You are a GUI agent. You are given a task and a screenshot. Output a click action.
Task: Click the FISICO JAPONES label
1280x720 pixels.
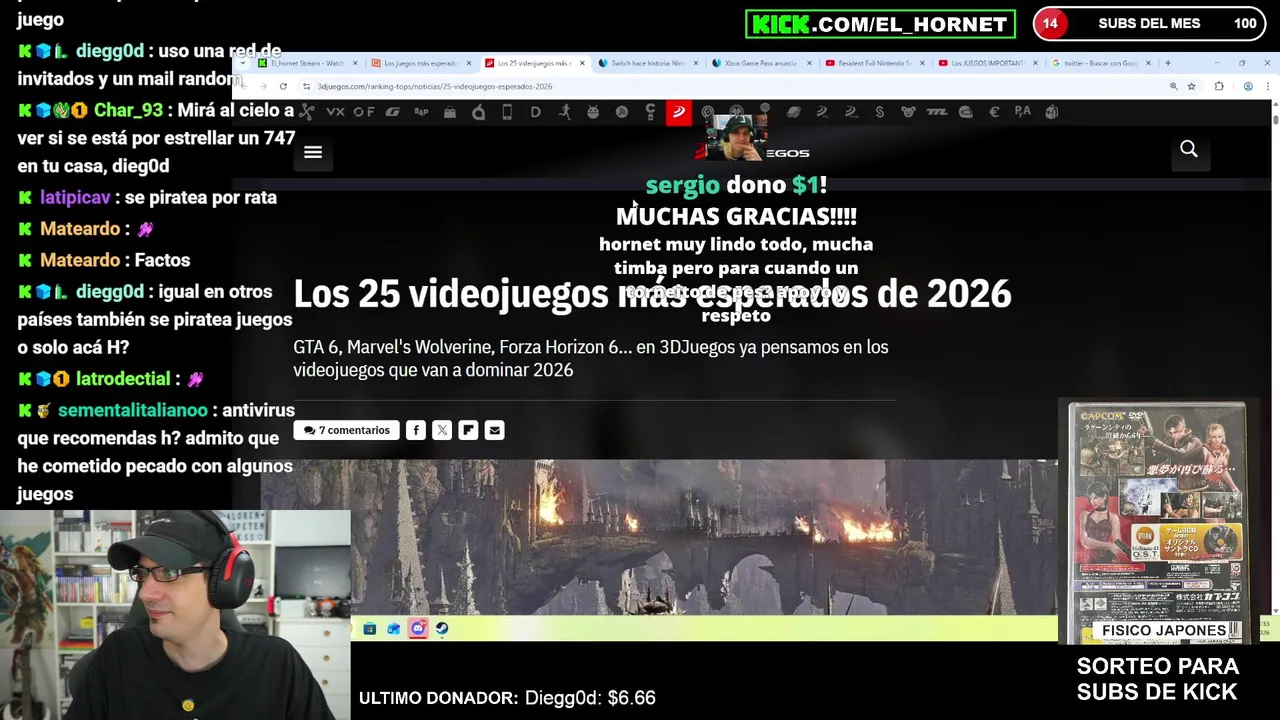click(1164, 631)
